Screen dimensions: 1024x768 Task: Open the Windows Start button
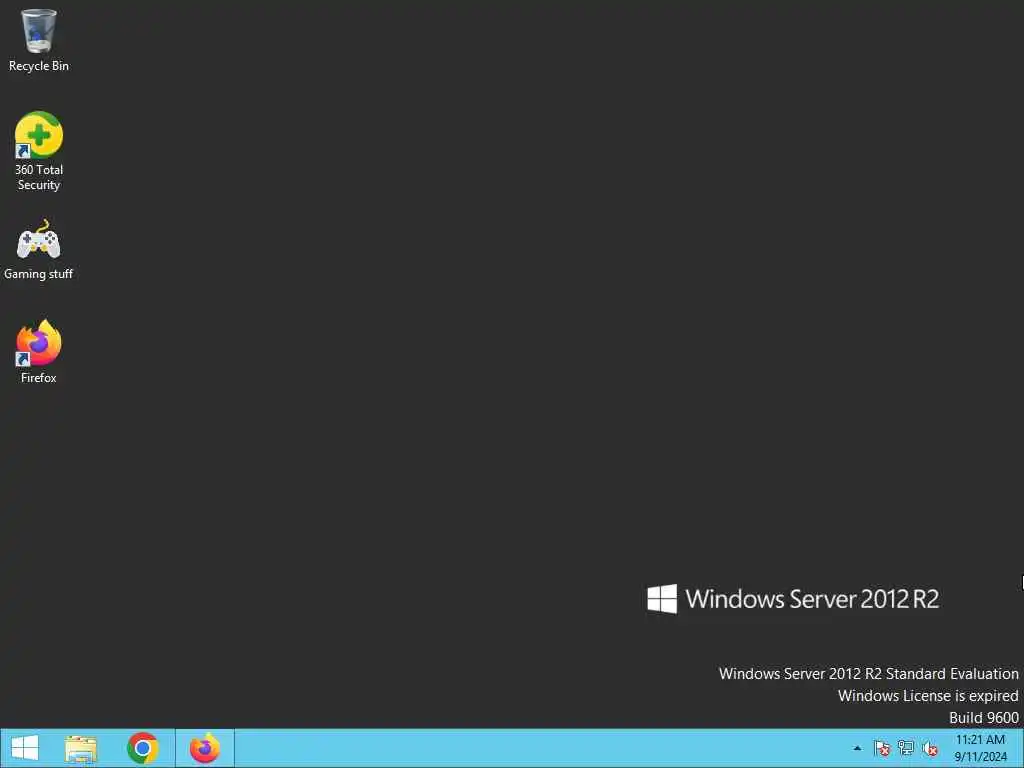pyautogui.click(x=25, y=748)
